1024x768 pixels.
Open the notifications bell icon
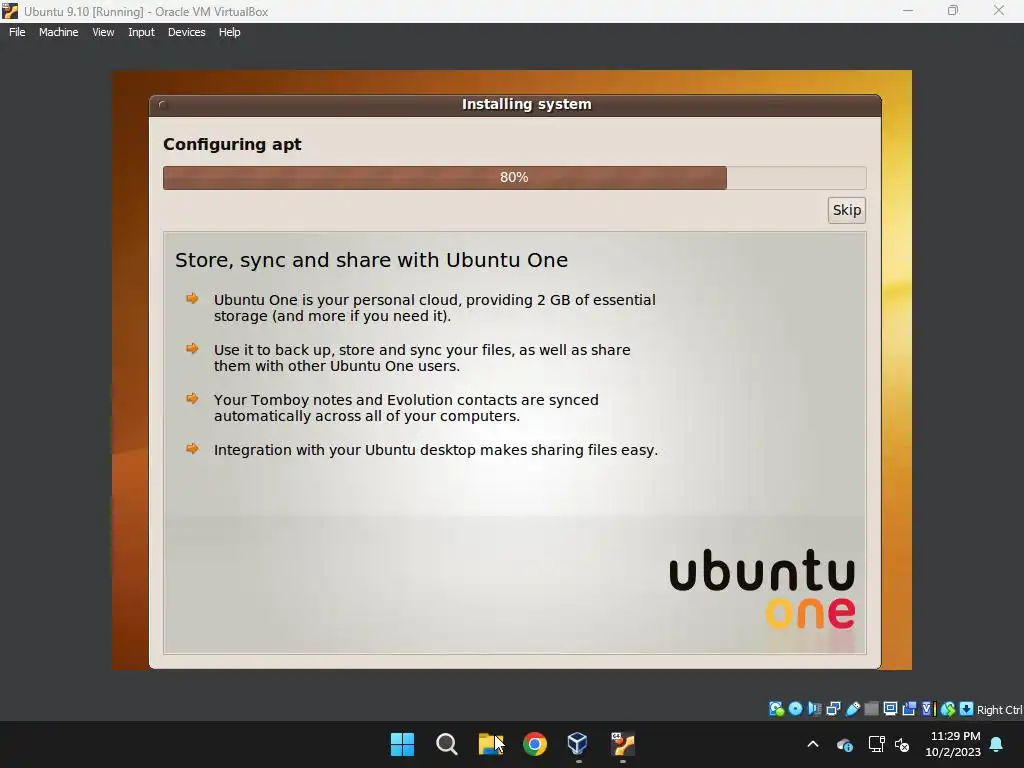tap(997, 744)
